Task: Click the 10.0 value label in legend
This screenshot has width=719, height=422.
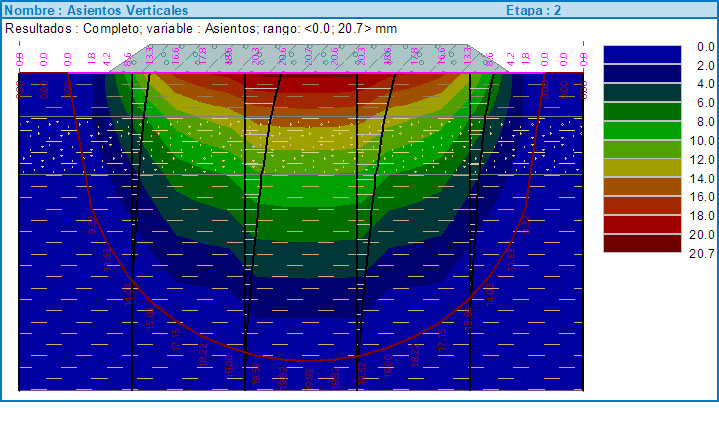Action: pos(687,141)
